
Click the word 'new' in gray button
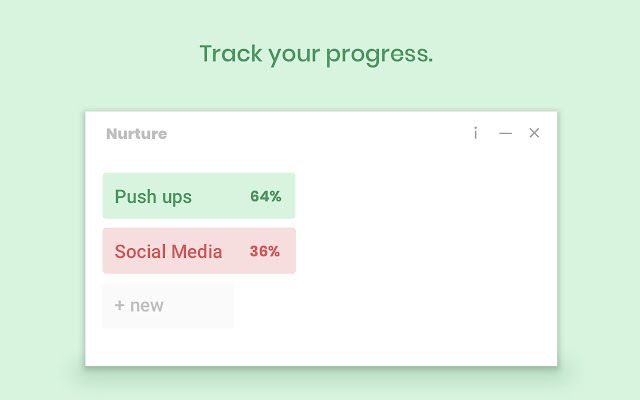[x=146, y=306]
